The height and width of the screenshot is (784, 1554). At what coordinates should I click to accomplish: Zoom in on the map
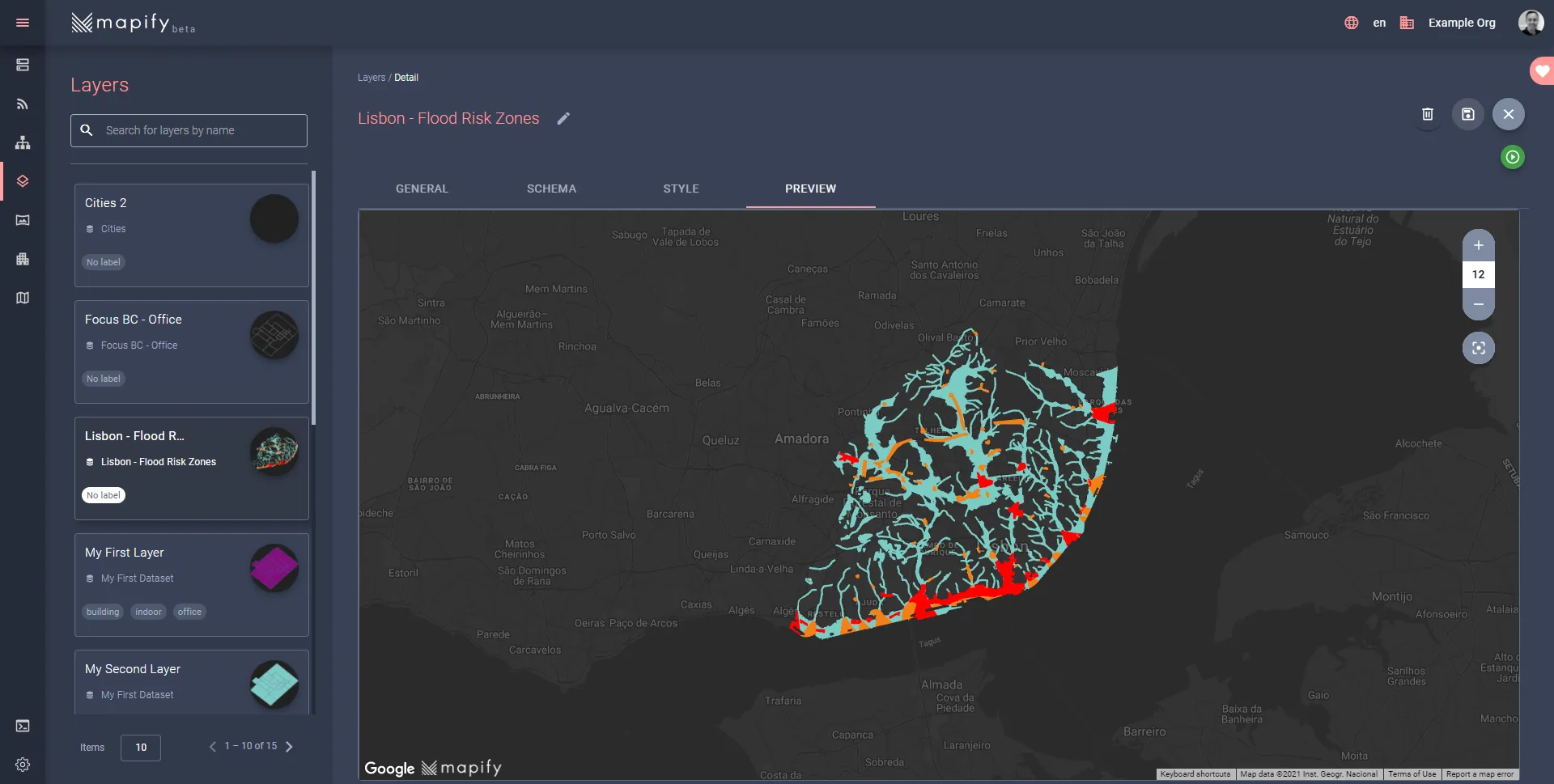coord(1479,245)
